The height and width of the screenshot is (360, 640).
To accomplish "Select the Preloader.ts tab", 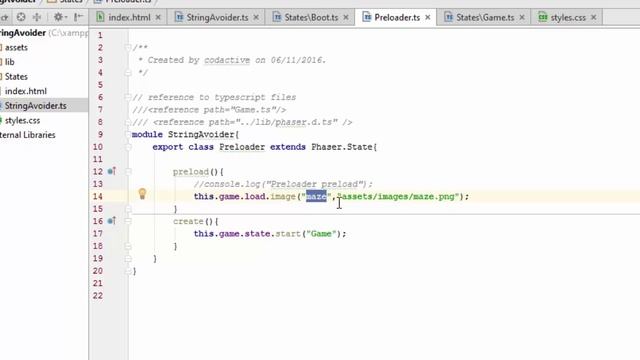I will coord(397,18).
